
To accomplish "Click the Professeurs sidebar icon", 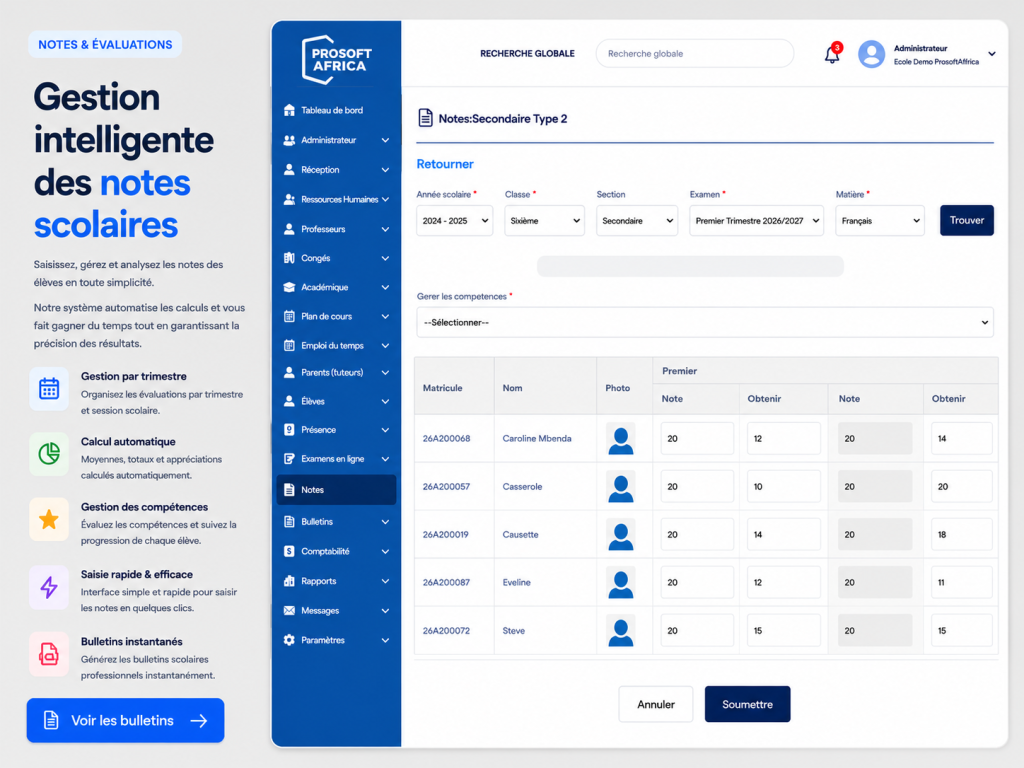I will [x=289, y=229].
